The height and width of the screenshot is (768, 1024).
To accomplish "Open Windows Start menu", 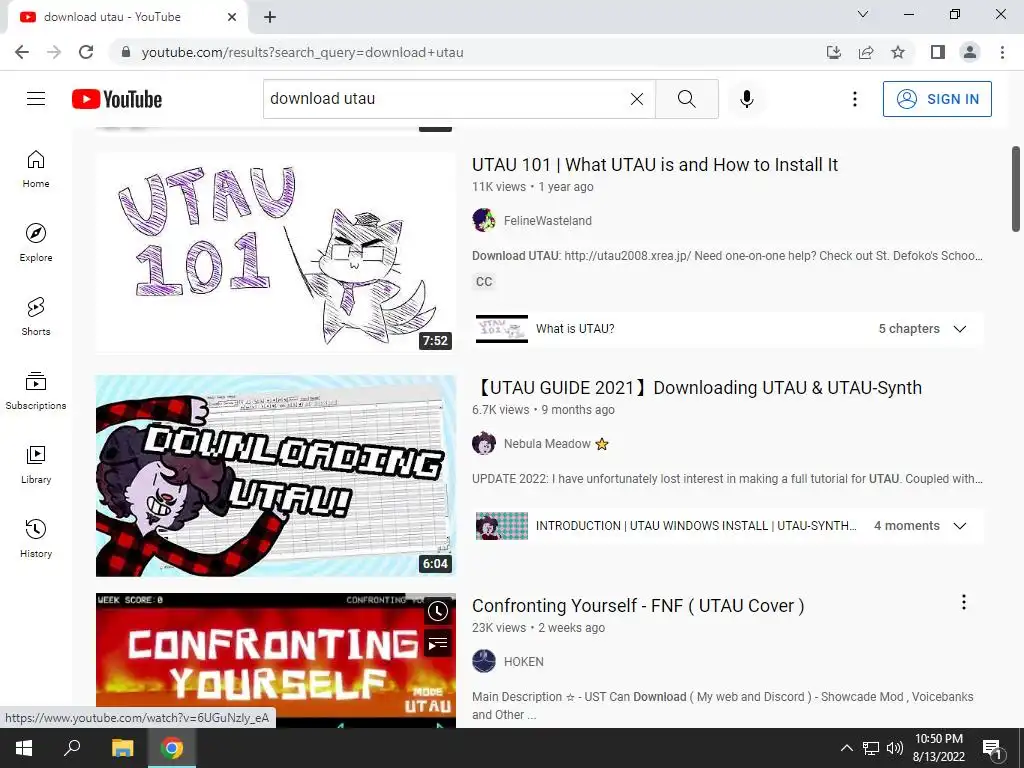I will click(24, 748).
